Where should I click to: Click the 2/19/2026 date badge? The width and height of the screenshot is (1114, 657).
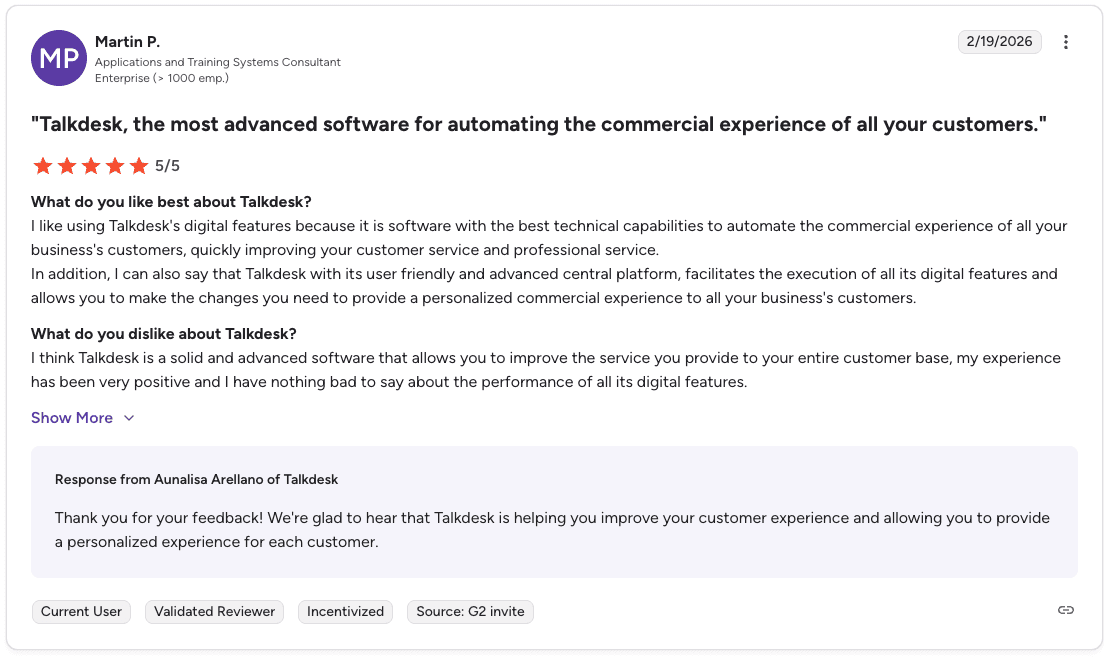[1000, 42]
